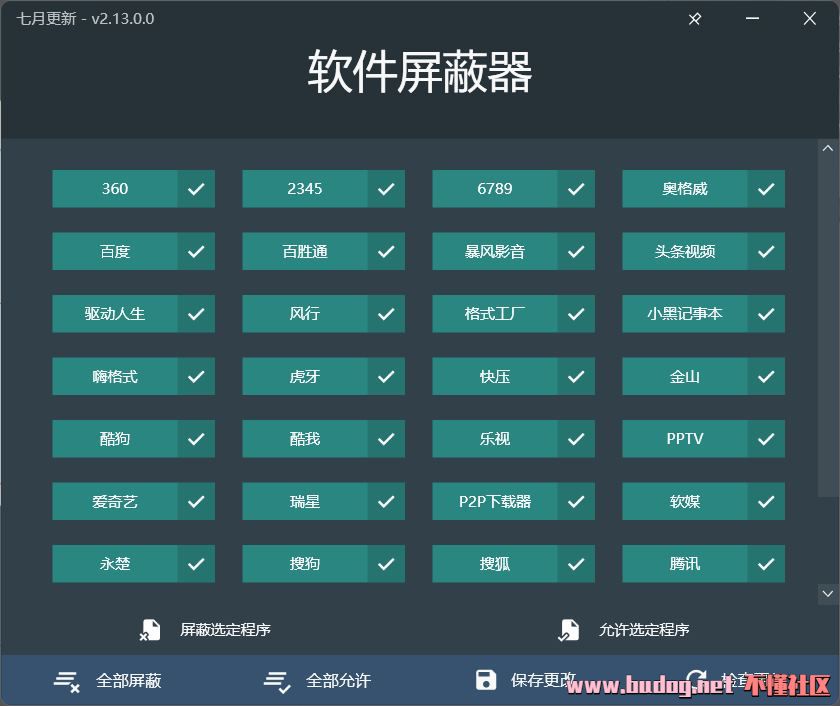Toggle the checkmark for 虎牙
Screen dimensions: 840x706
(x=386, y=377)
